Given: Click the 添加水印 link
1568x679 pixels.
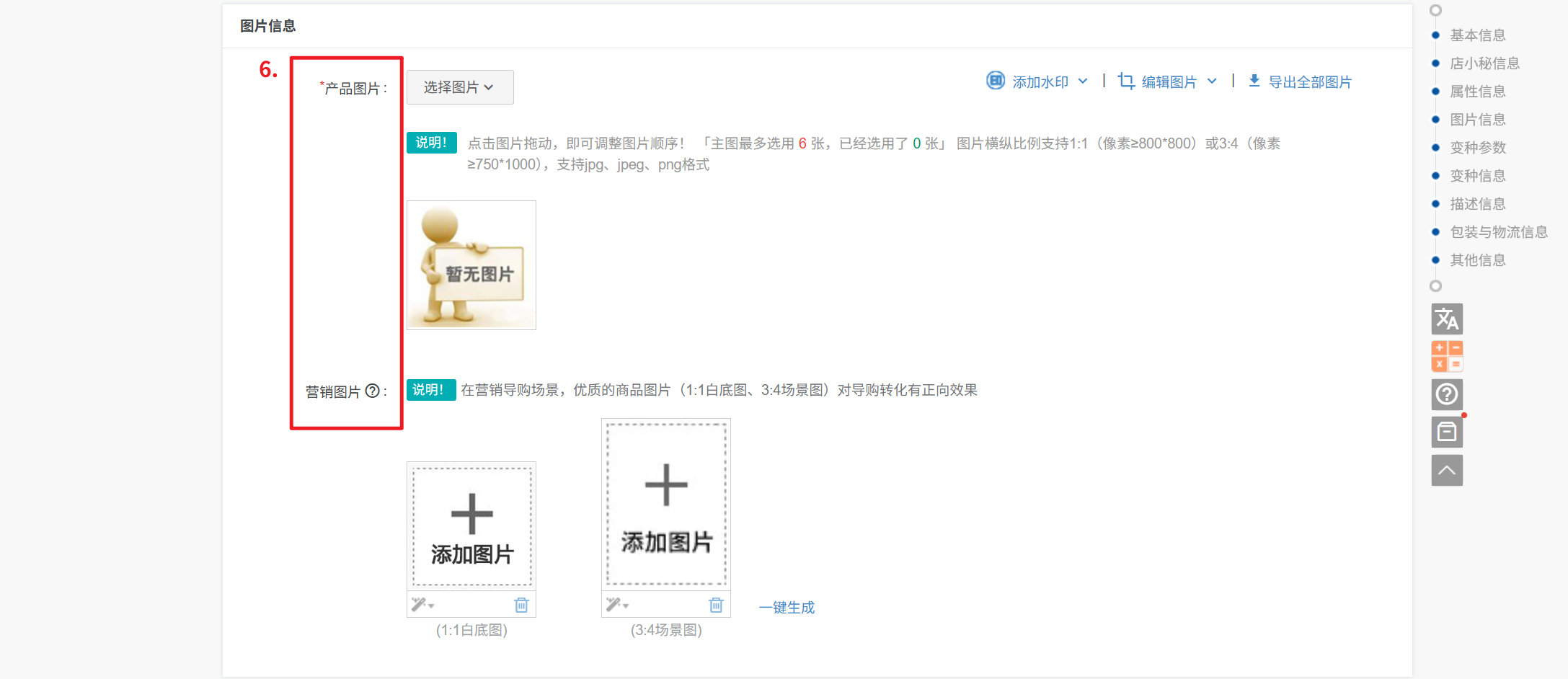Looking at the screenshot, I should point(1040,81).
